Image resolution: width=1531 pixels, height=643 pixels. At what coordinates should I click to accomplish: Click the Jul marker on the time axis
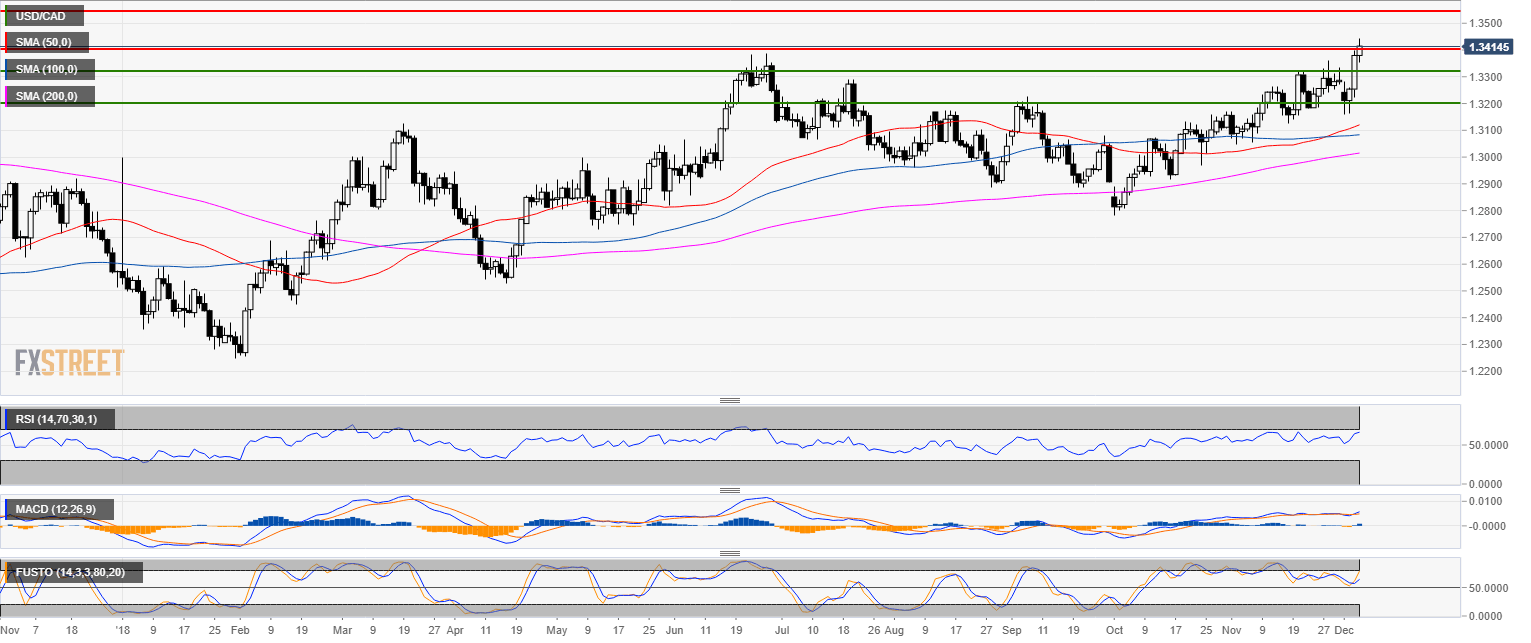(782, 632)
